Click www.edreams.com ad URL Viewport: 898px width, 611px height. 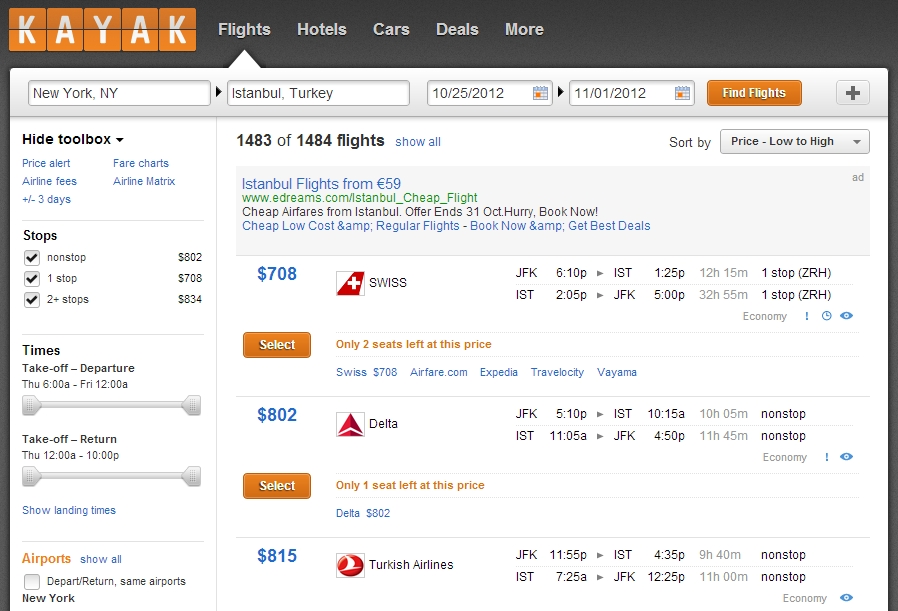click(x=360, y=198)
